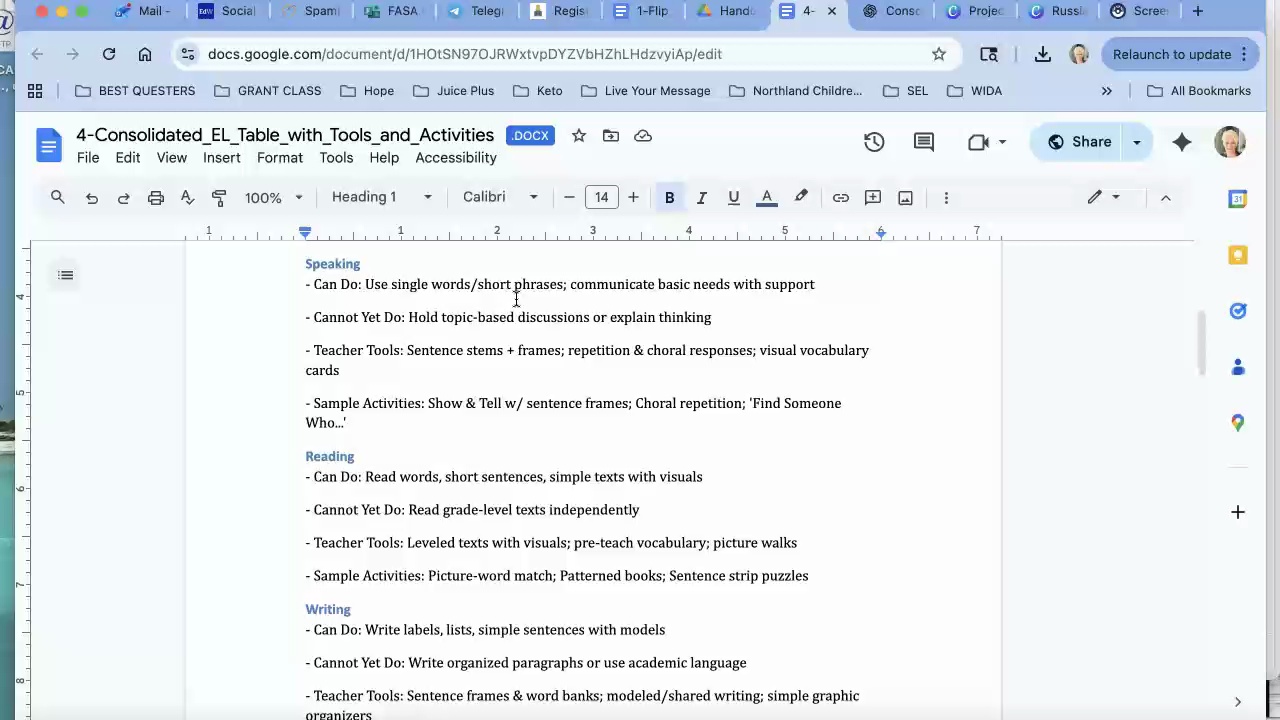This screenshot has height=720, width=1280.
Task: Open comments panel icon
Action: click(x=924, y=142)
